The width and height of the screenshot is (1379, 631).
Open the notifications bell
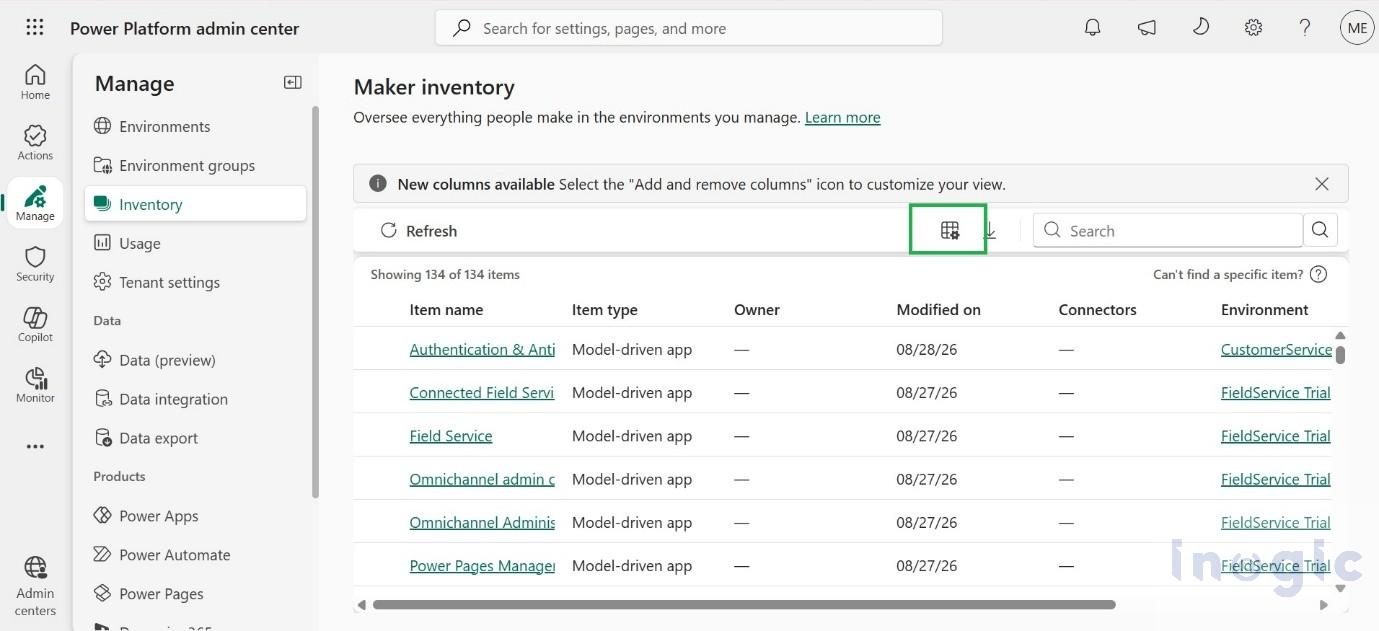pos(1093,28)
